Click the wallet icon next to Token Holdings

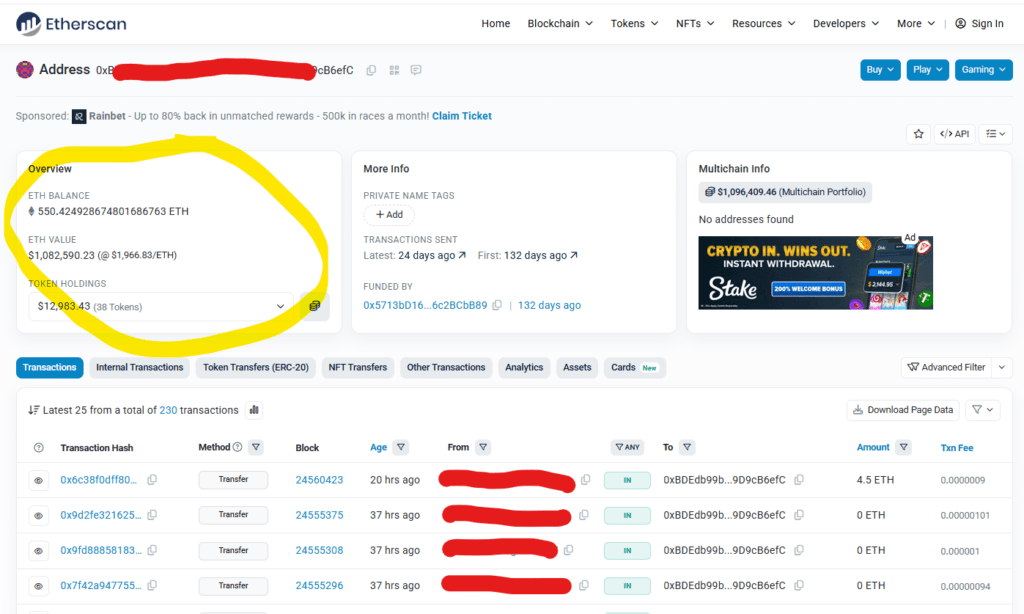click(x=315, y=306)
